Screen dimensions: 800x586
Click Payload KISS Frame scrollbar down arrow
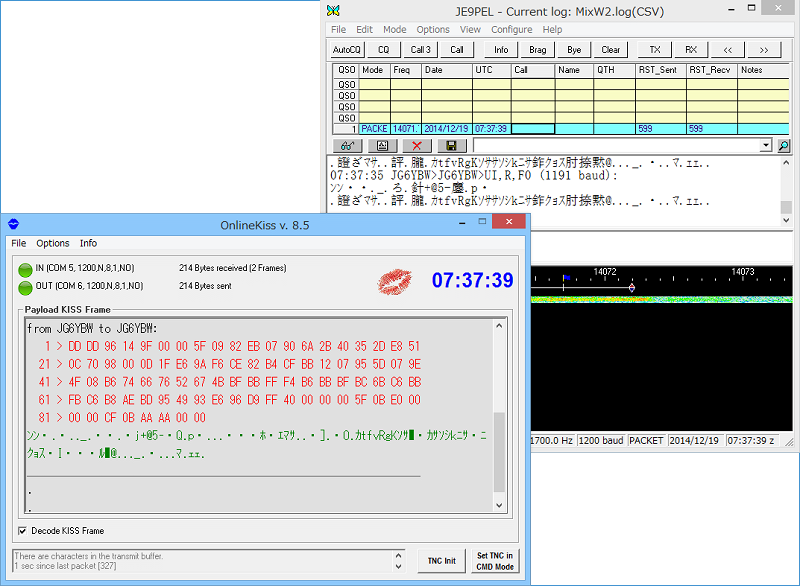tap(499, 505)
